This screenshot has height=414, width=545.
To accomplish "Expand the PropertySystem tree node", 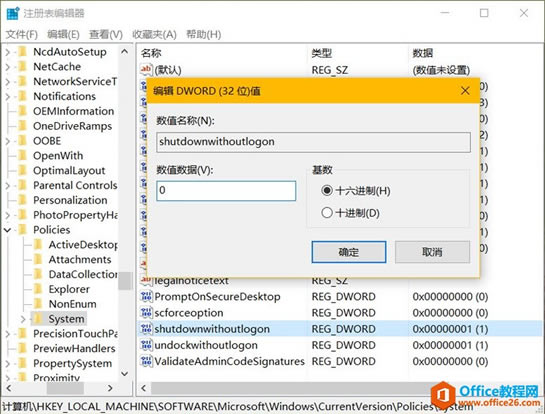I will click(x=8, y=363).
